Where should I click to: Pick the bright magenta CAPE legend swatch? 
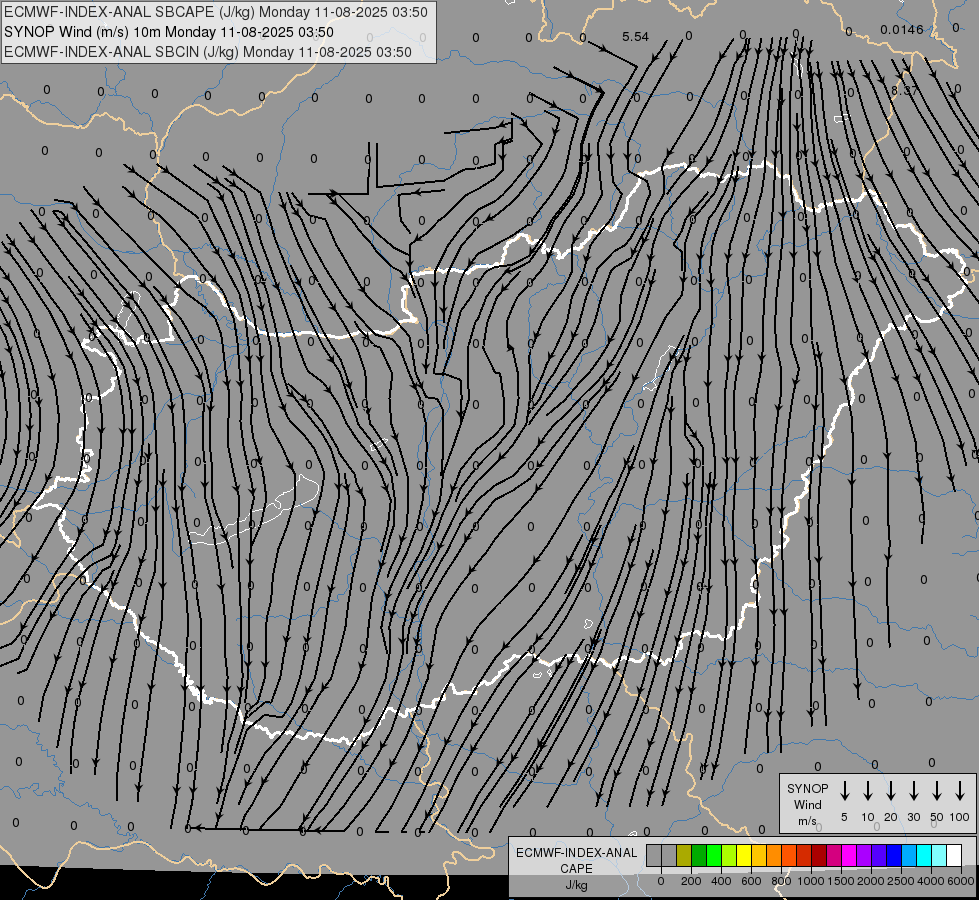pyautogui.click(x=849, y=855)
